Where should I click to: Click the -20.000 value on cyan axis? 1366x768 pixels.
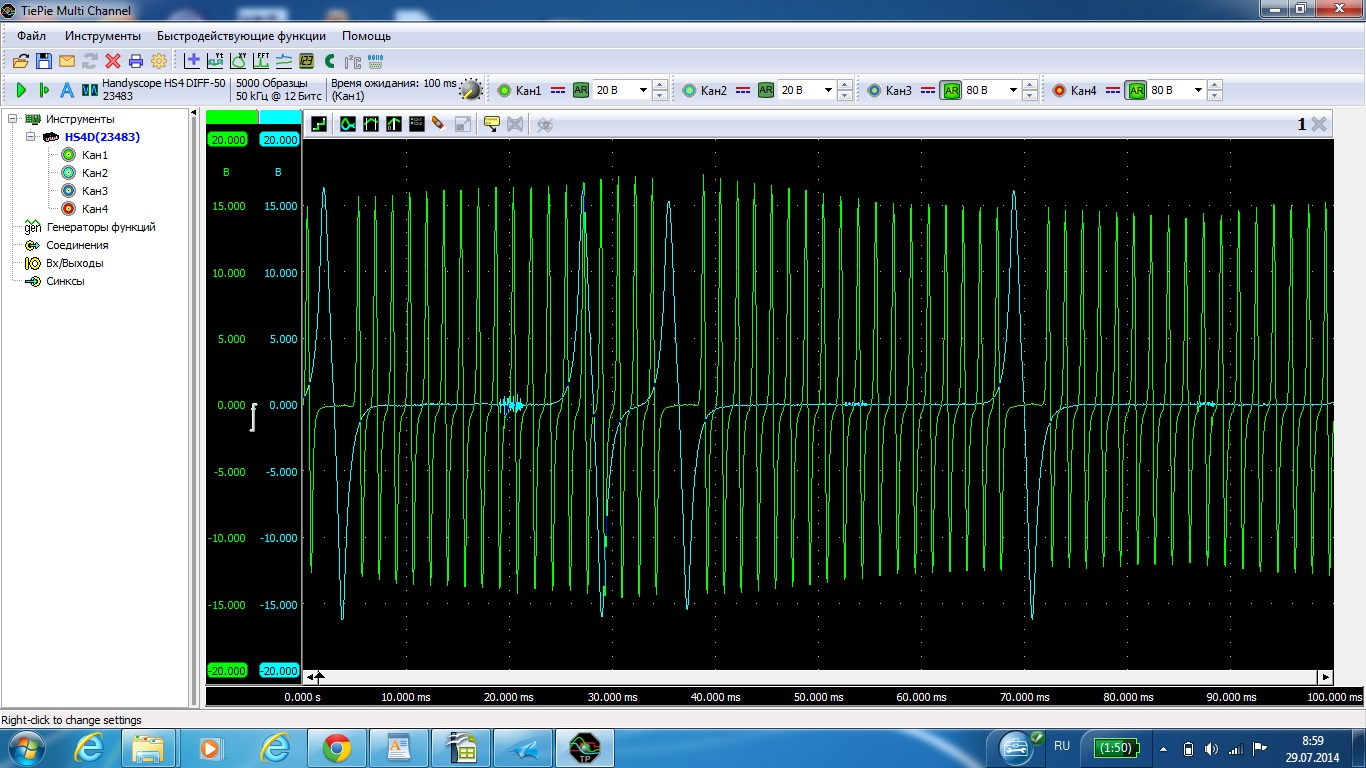pyautogui.click(x=279, y=671)
